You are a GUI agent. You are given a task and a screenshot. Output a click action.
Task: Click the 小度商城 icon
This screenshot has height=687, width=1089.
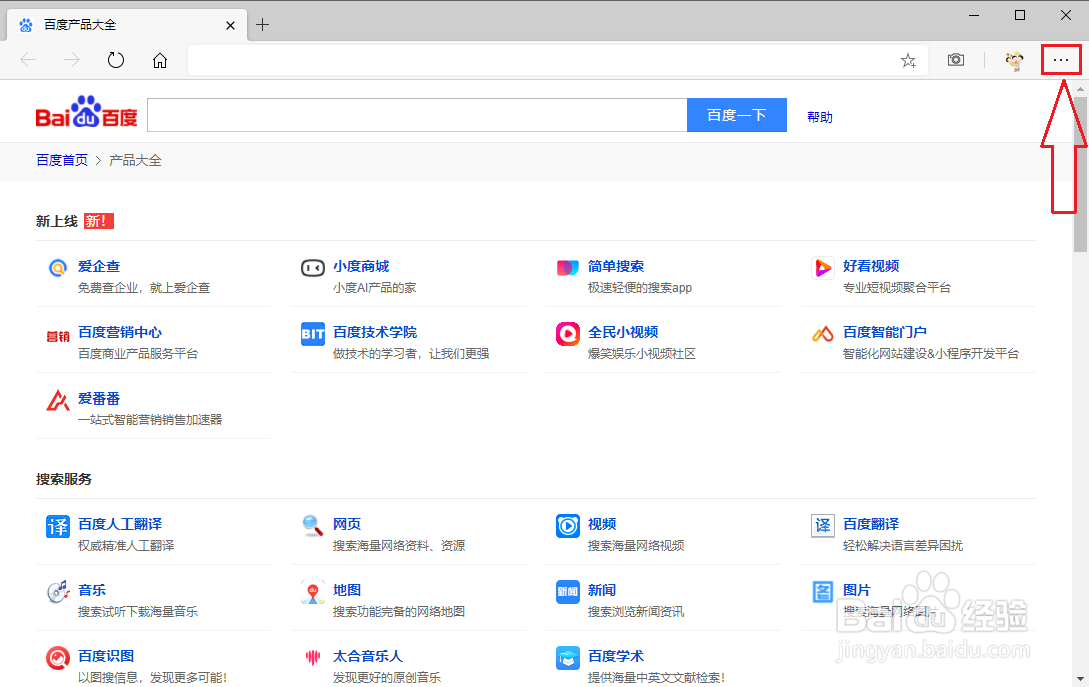313,267
